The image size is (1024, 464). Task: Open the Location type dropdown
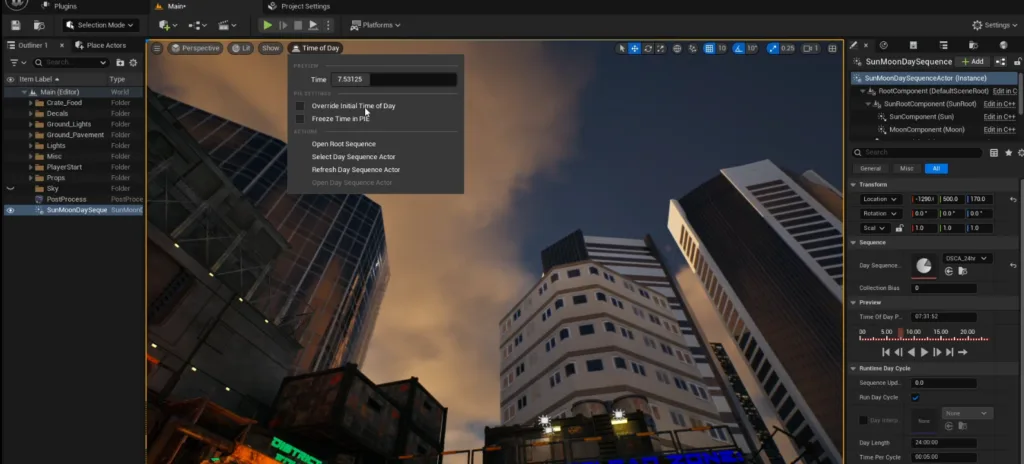(880, 199)
